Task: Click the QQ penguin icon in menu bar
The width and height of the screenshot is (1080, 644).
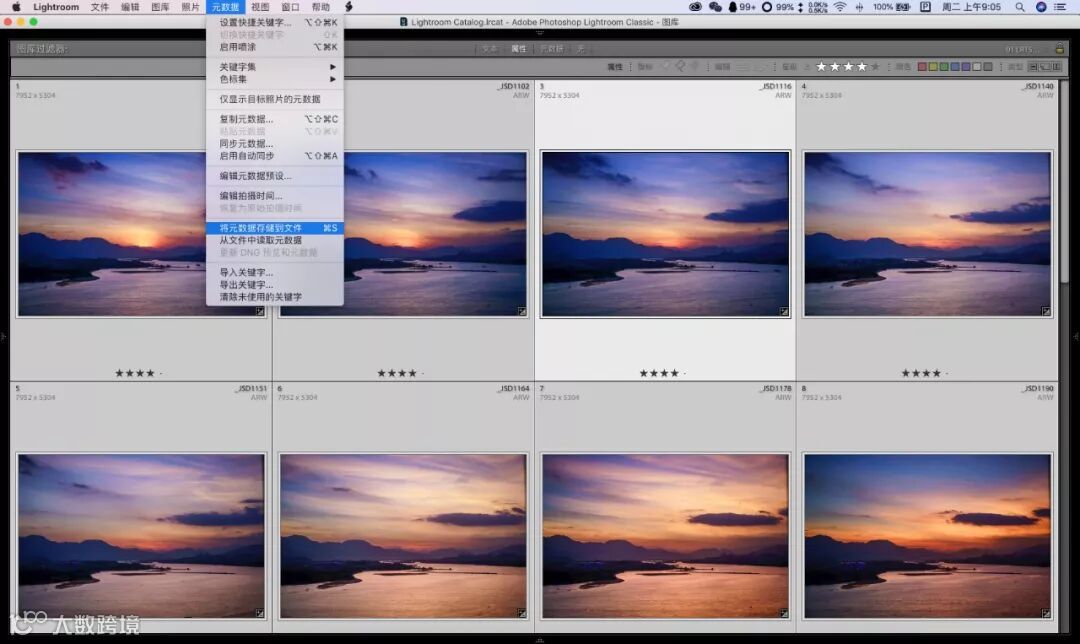Action: point(733,7)
